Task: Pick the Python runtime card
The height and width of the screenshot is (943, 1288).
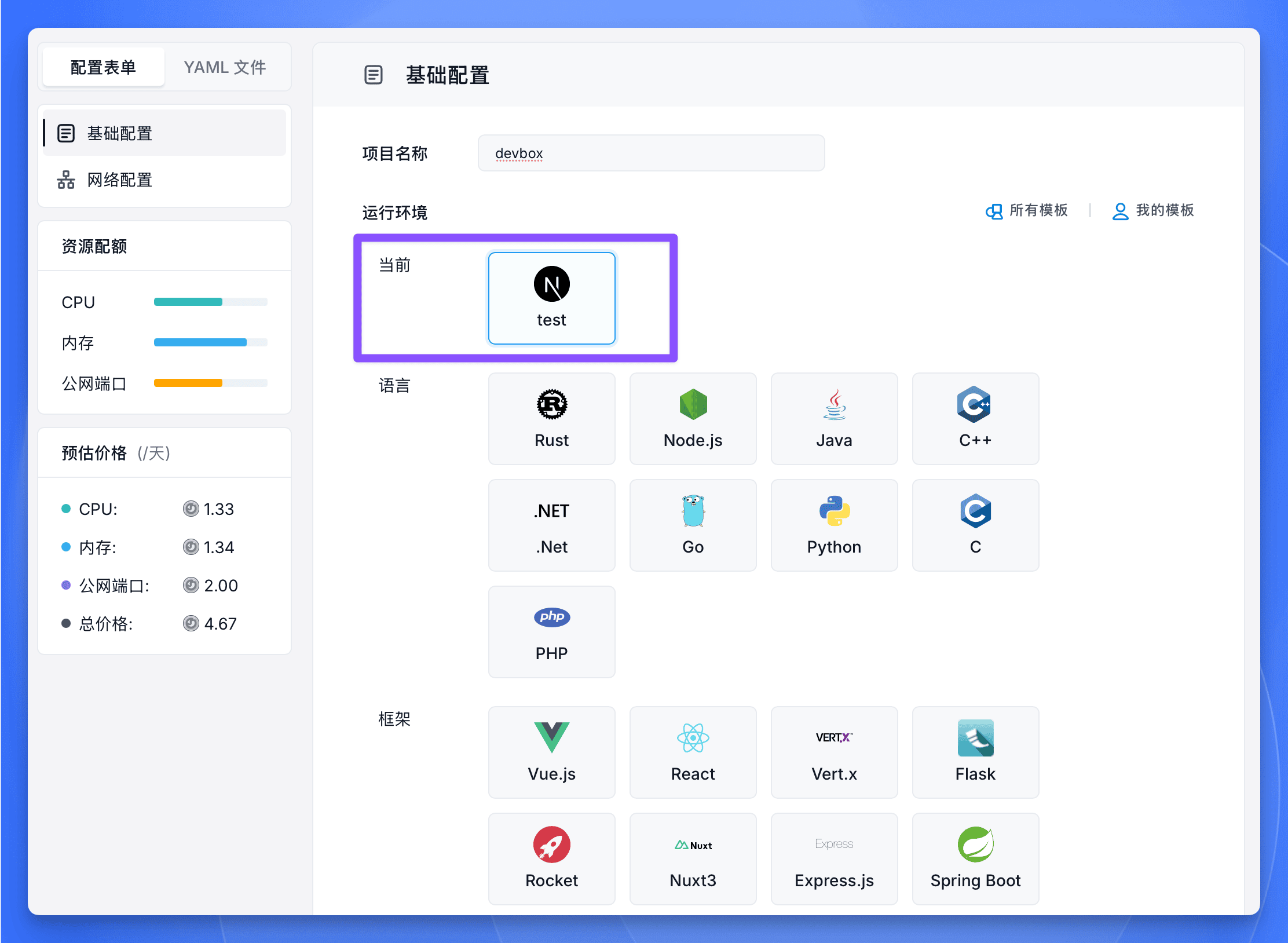Action: 834,525
